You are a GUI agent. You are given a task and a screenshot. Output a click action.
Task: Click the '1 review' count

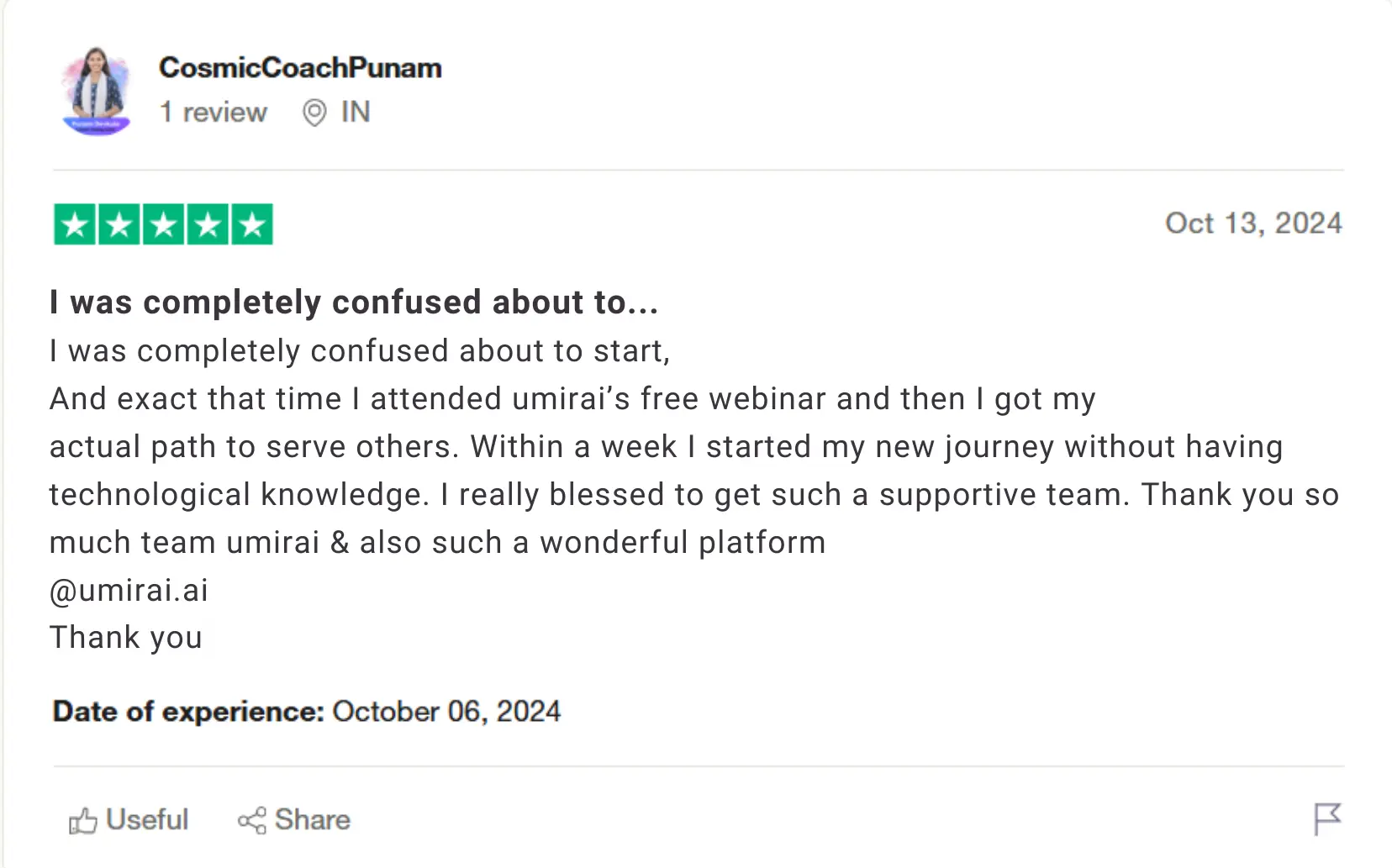(x=214, y=113)
